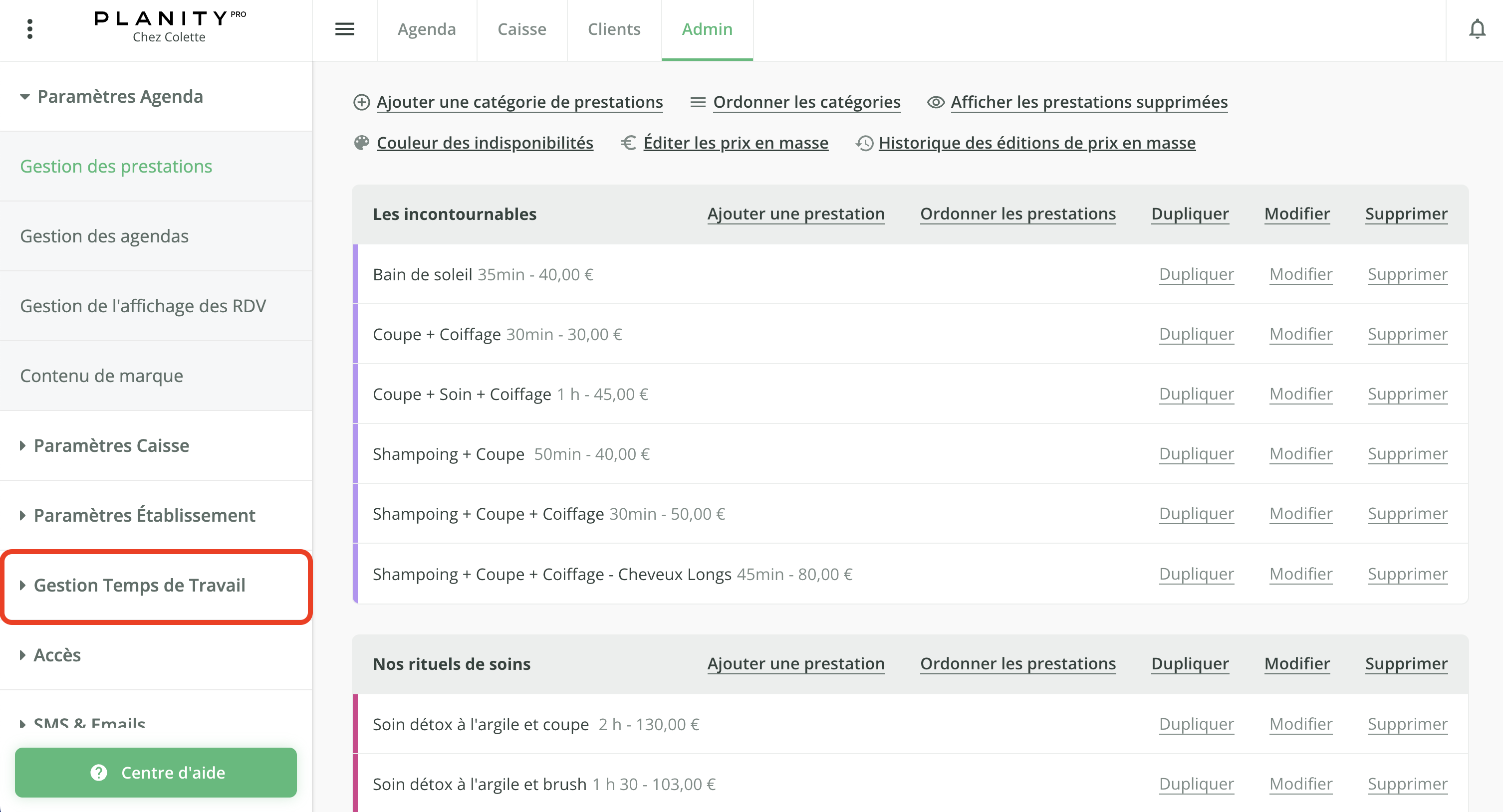Duplicate the Bain de soleil service
Viewport: 1503px width, 812px height.
coord(1196,274)
